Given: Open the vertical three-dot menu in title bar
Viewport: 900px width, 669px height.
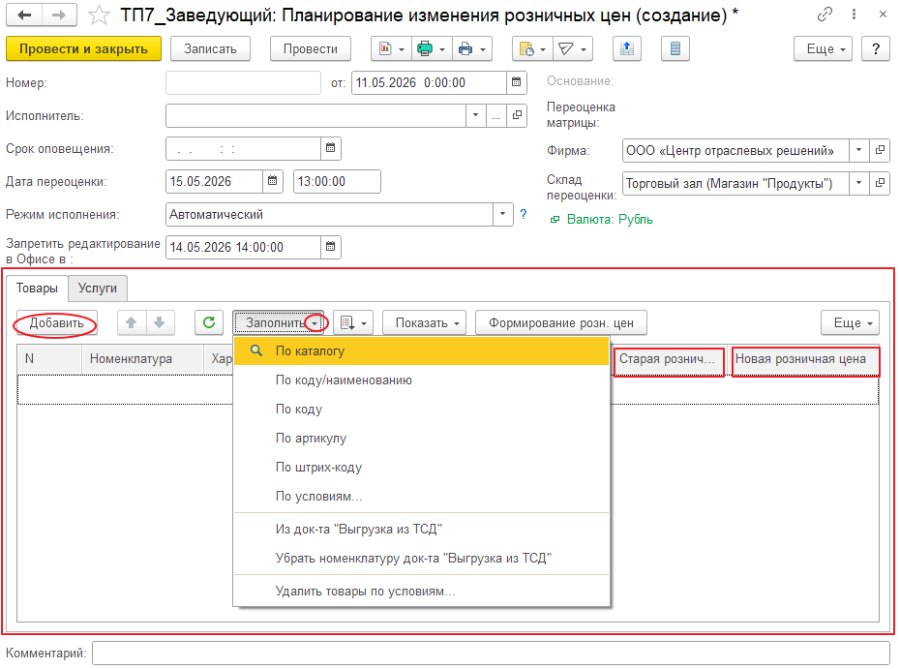Looking at the screenshot, I should [x=854, y=14].
